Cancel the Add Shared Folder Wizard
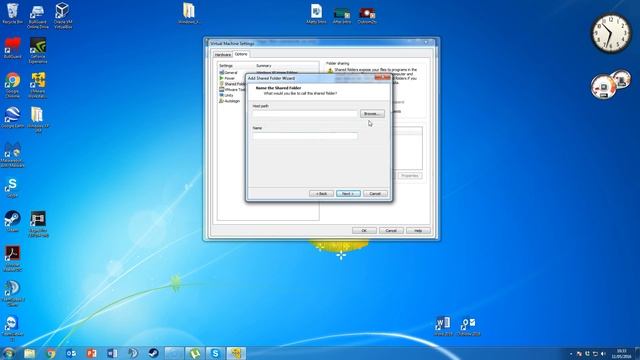Screen dimensions: 640x360 tap(375, 193)
